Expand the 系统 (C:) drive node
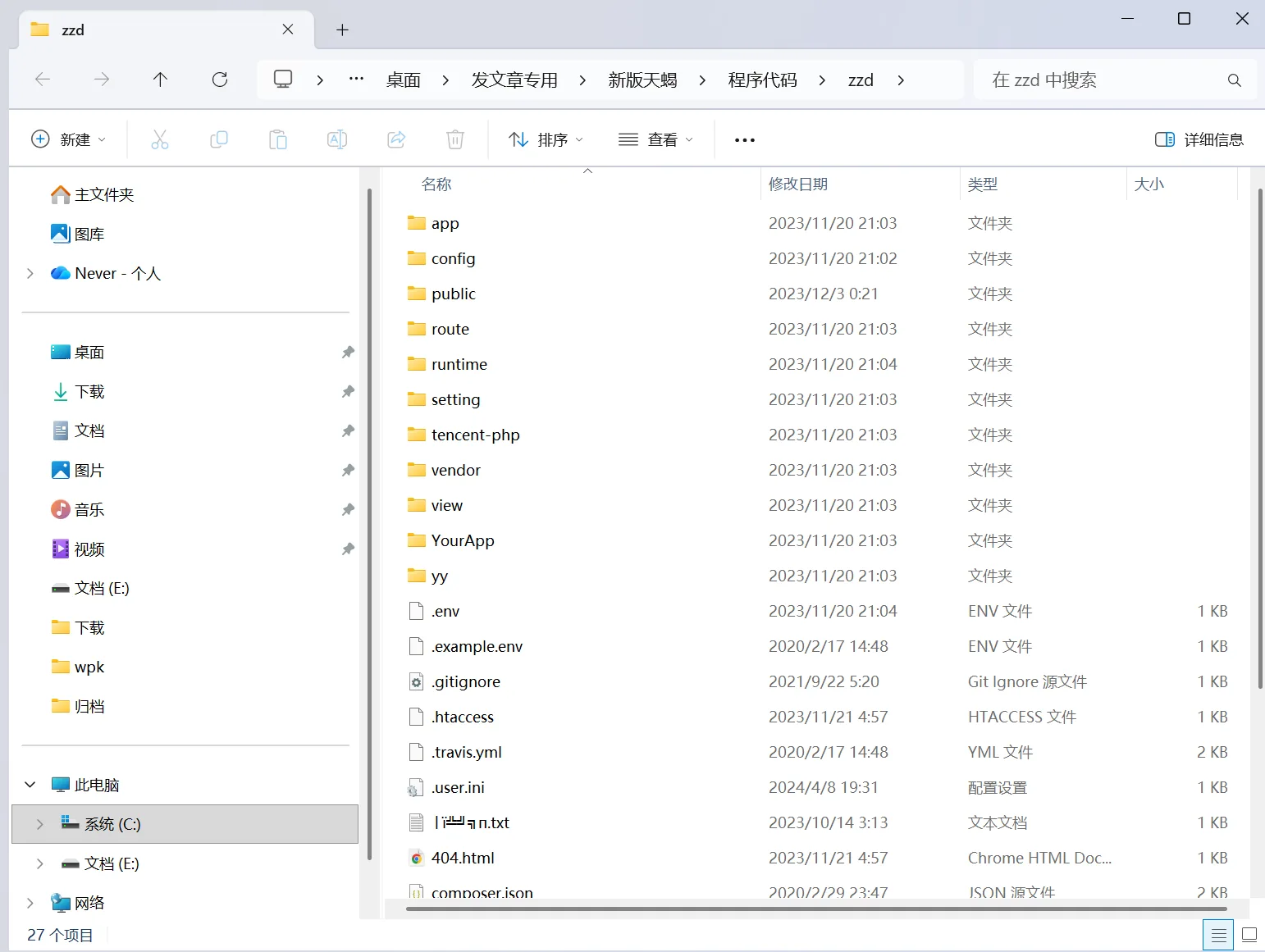This screenshot has width=1265, height=952. (39, 824)
